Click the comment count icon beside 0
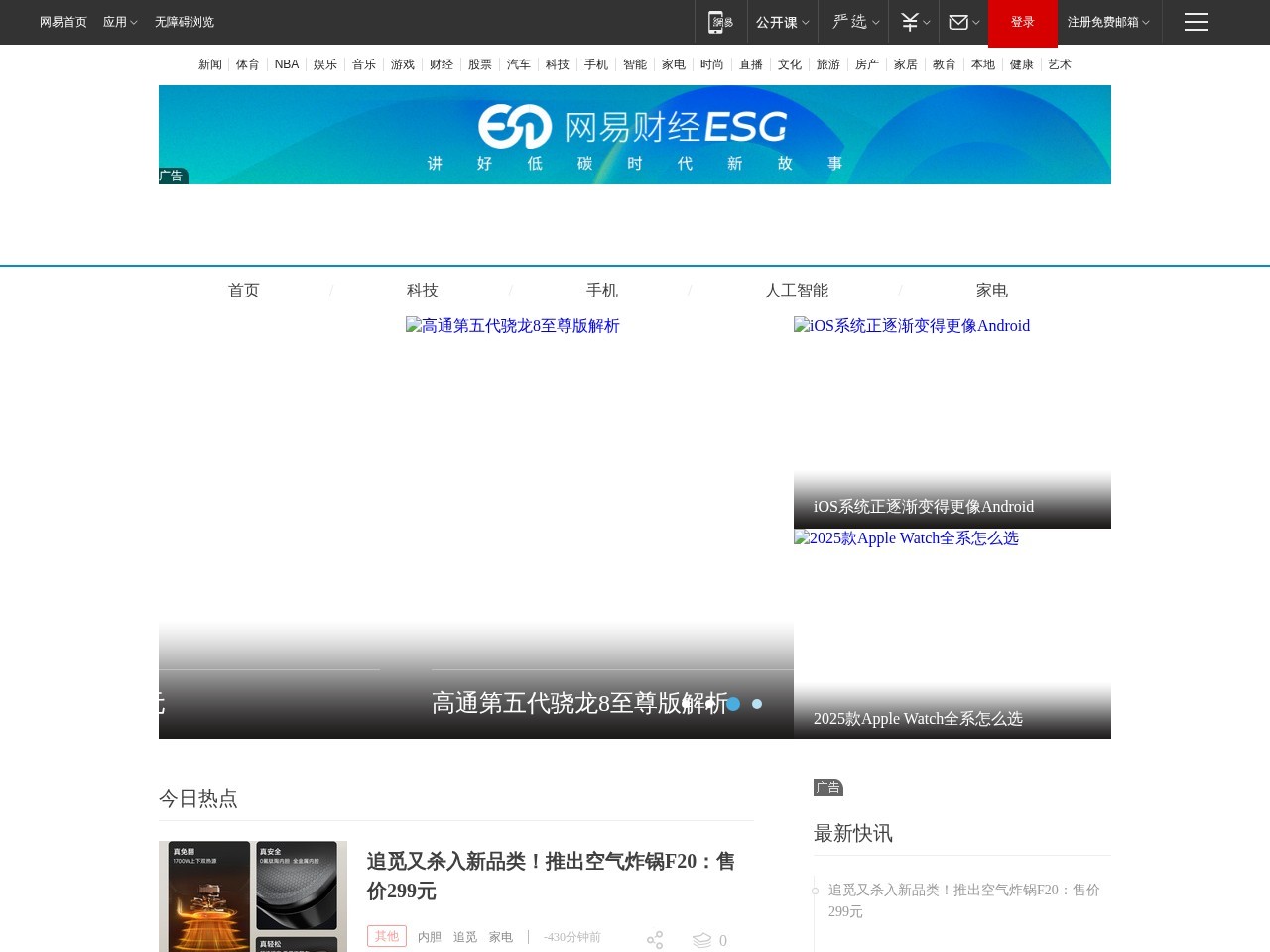Screen dimensions: 1270x952 point(702,940)
